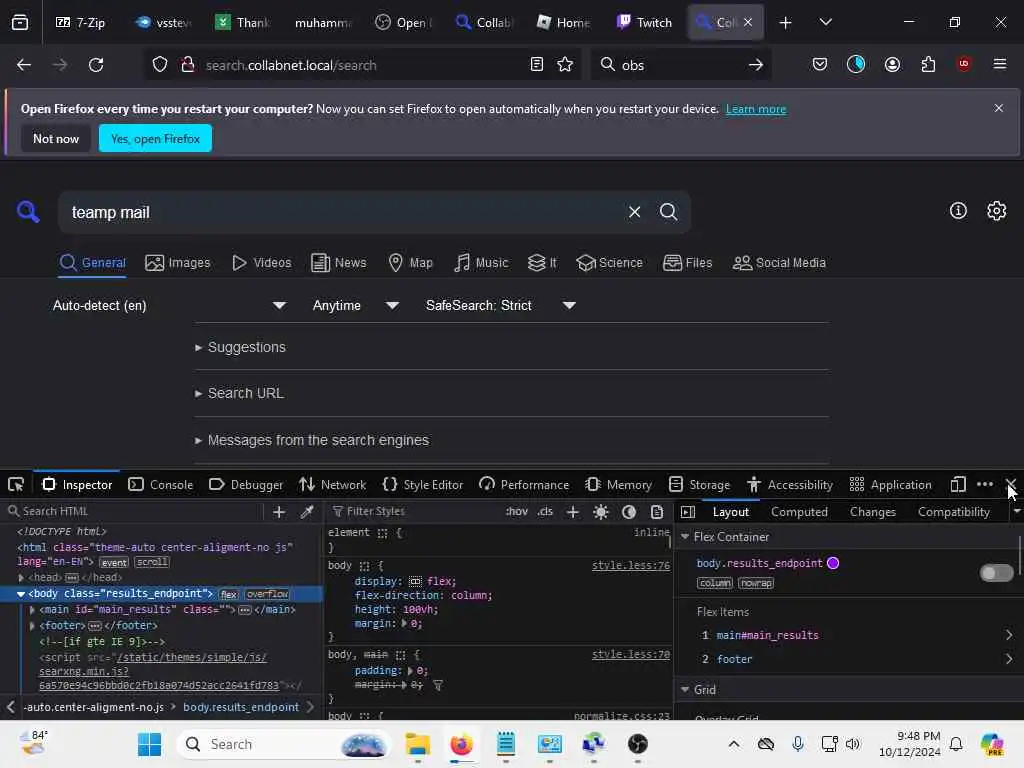Switch to Computed sidebar tab
The height and width of the screenshot is (768, 1024).
[x=799, y=512]
